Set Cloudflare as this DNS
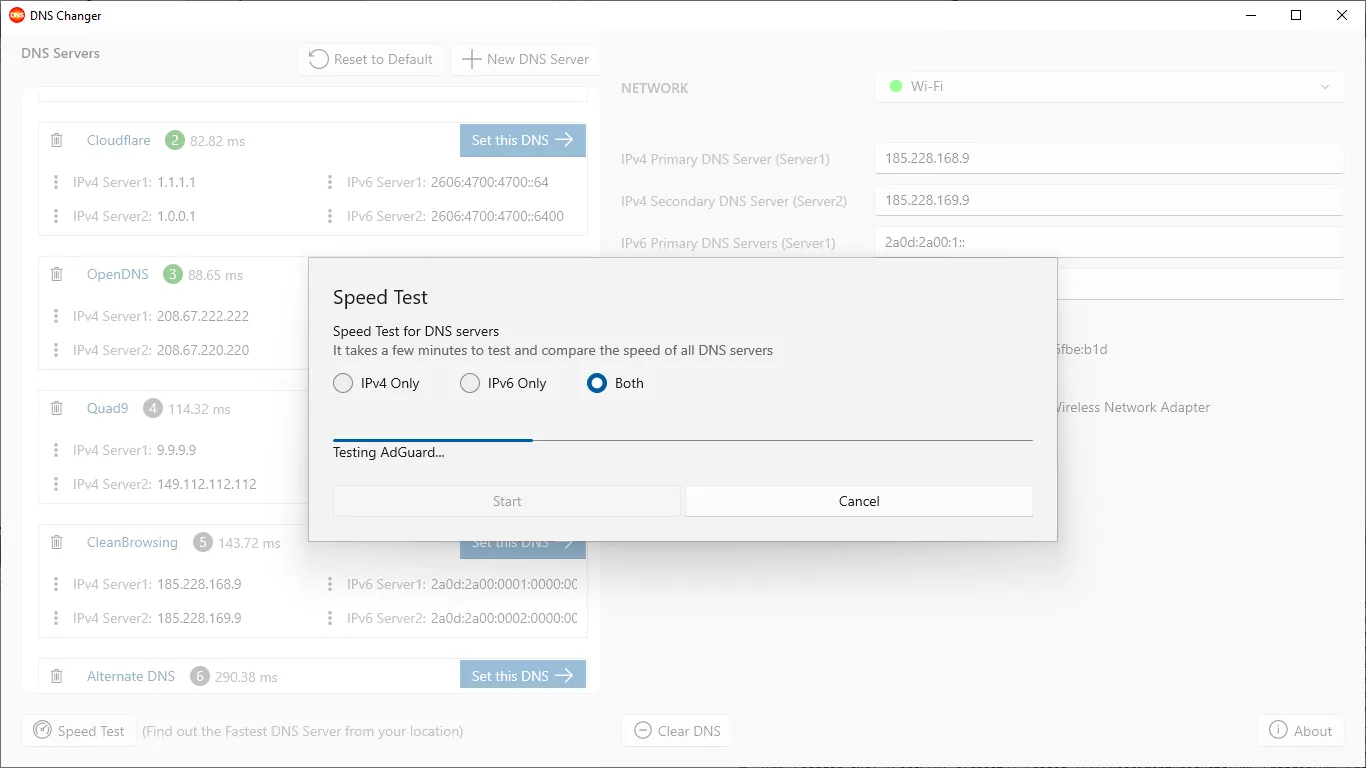Image resolution: width=1366 pixels, height=768 pixels. coord(523,140)
